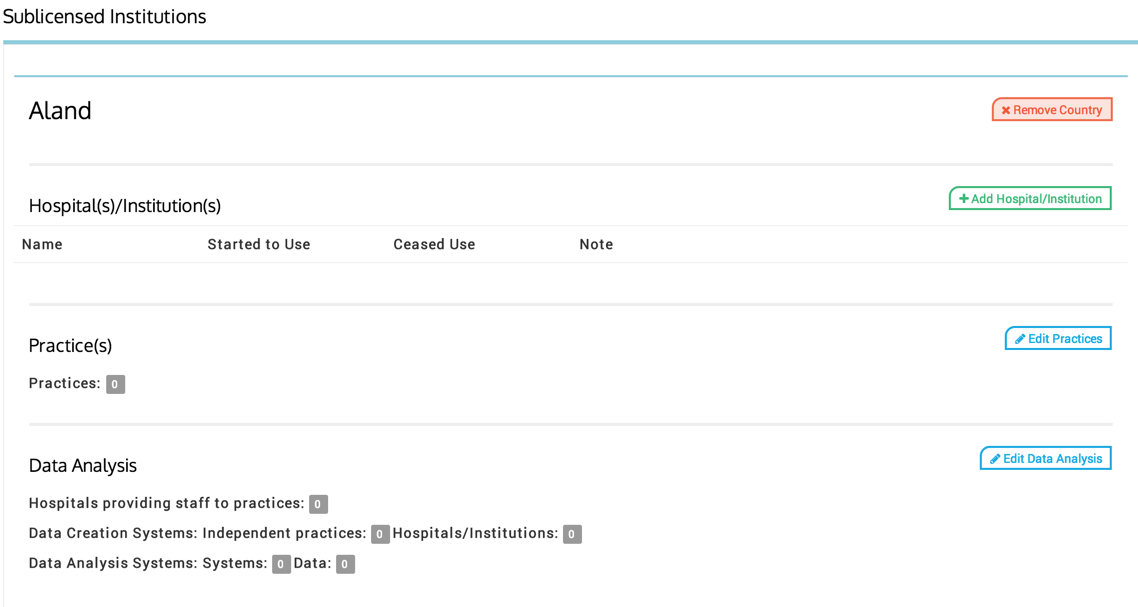Select the Hospital(s)/Institution(s) section heading
Image resolution: width=1138 pixels, height=607 pixels.
(125, 206)
